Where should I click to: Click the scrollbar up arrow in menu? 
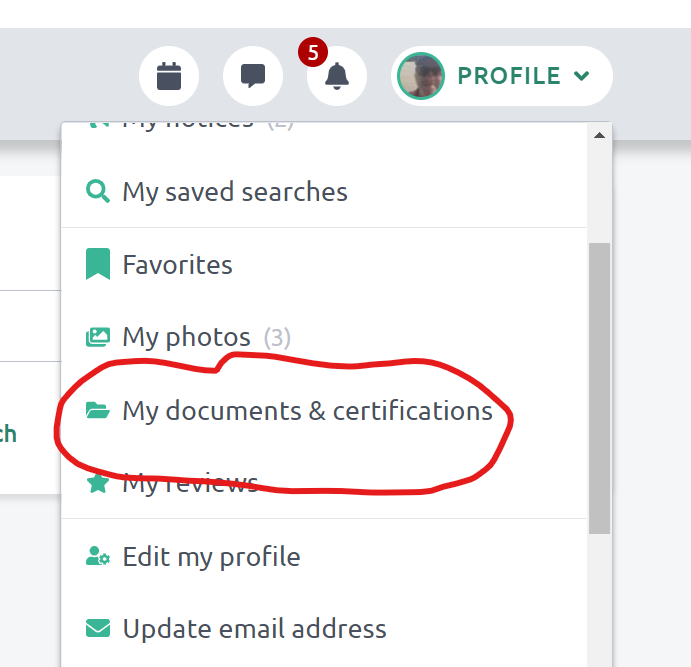coord(599,135)
